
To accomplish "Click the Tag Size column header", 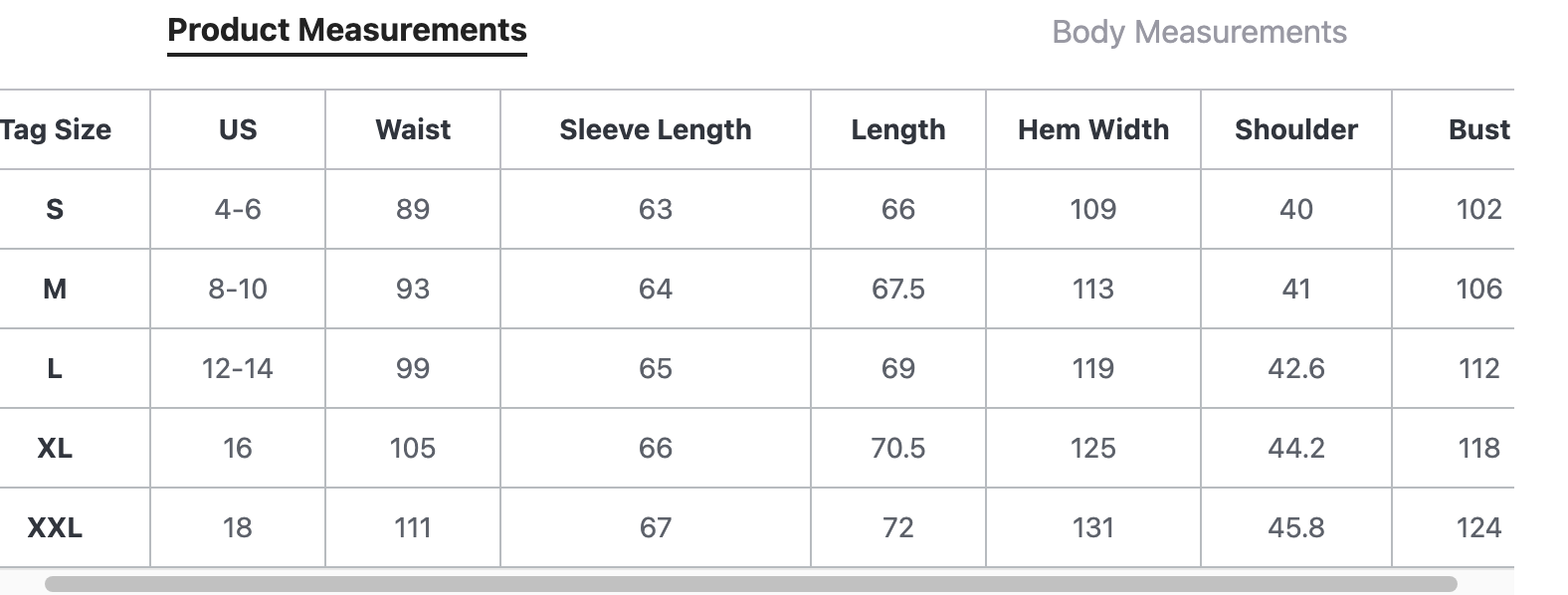I will (56, 129).
